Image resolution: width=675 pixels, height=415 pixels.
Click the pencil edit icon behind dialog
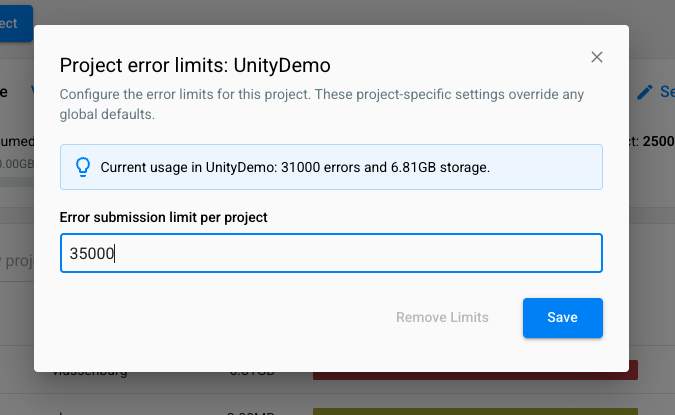(647, 92)
